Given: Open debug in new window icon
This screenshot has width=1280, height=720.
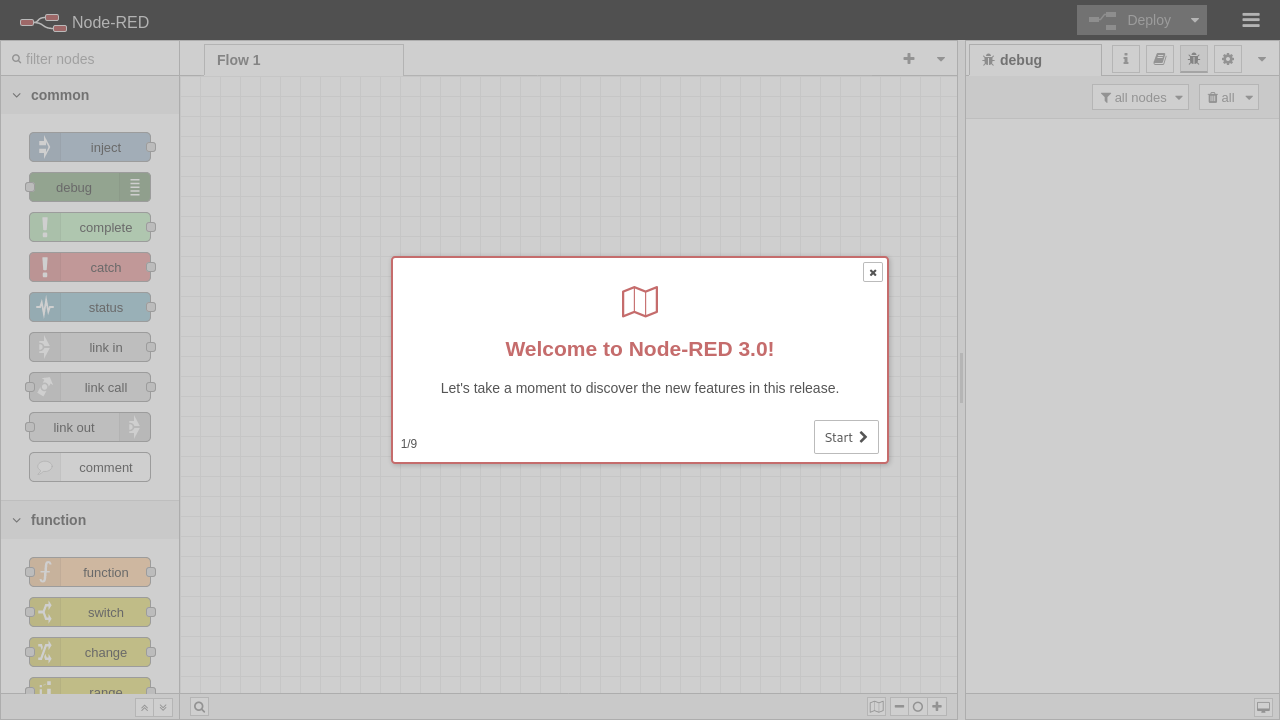Looking at the screenshot, I should (1263, 707).
